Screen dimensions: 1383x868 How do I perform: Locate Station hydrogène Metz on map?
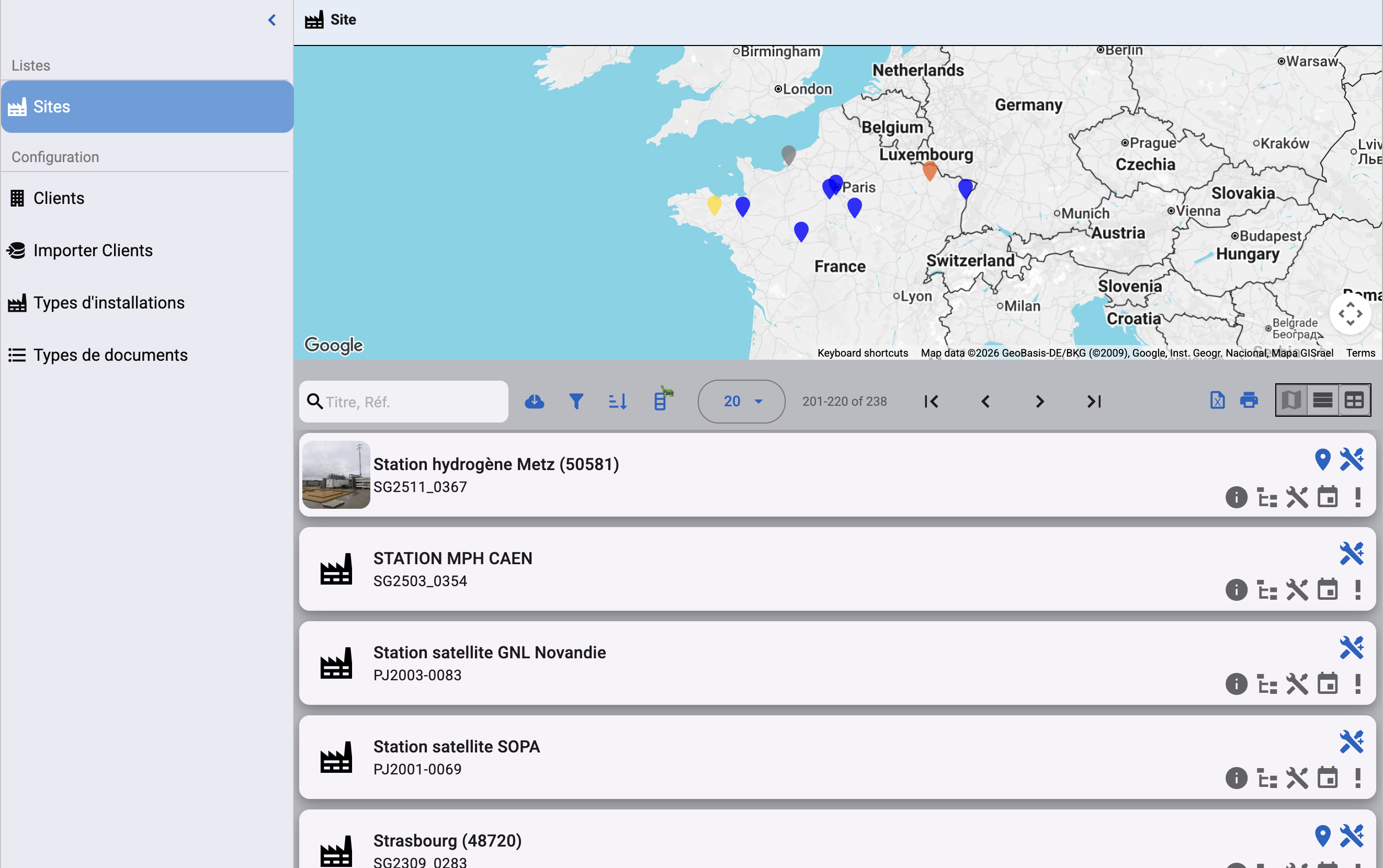tap(1323, 459)
